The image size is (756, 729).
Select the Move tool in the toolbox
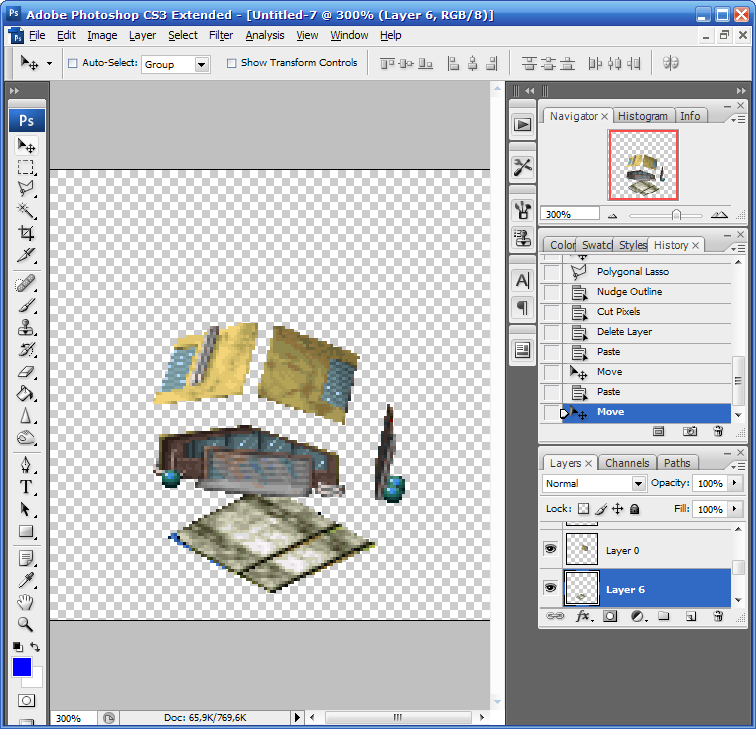(26, 146)
